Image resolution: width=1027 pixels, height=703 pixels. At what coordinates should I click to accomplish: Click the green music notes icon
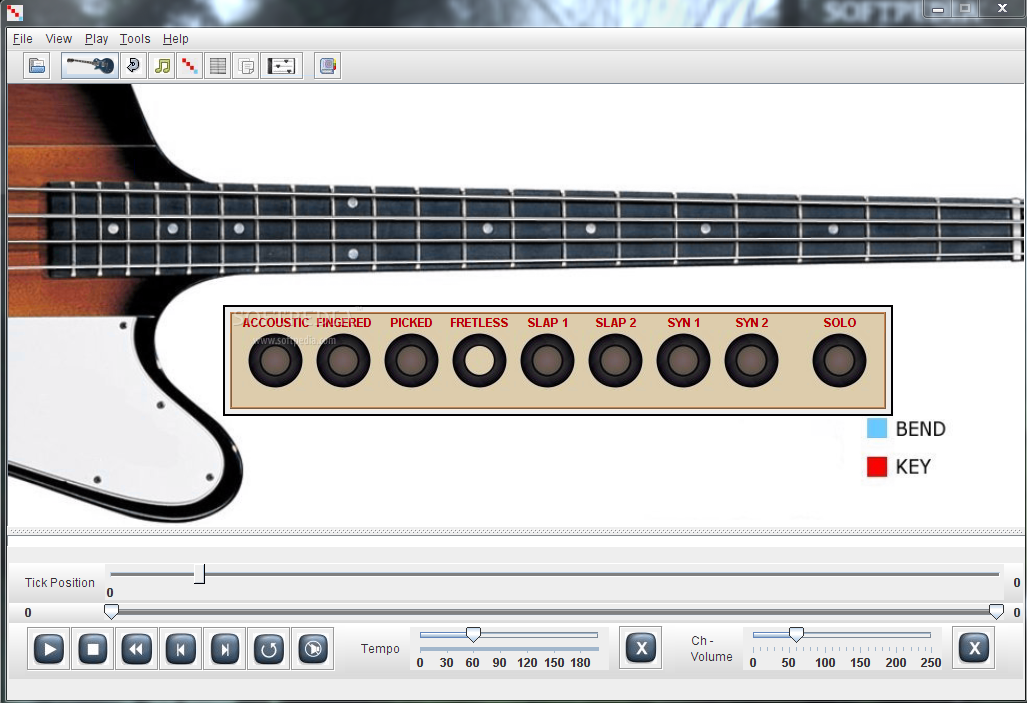(x=162, y=66)
